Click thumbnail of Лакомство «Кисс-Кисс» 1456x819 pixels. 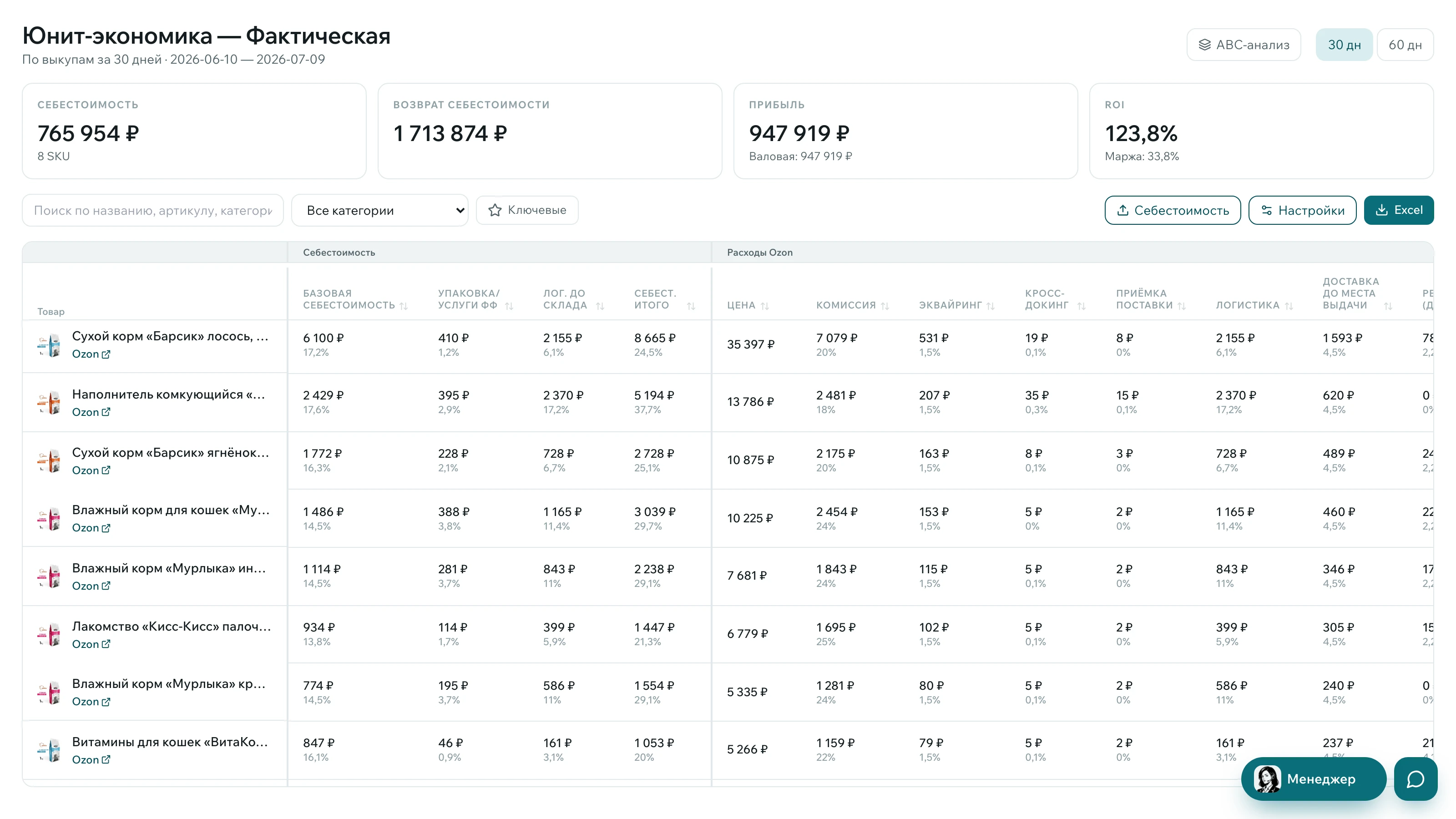pos(49,635)
